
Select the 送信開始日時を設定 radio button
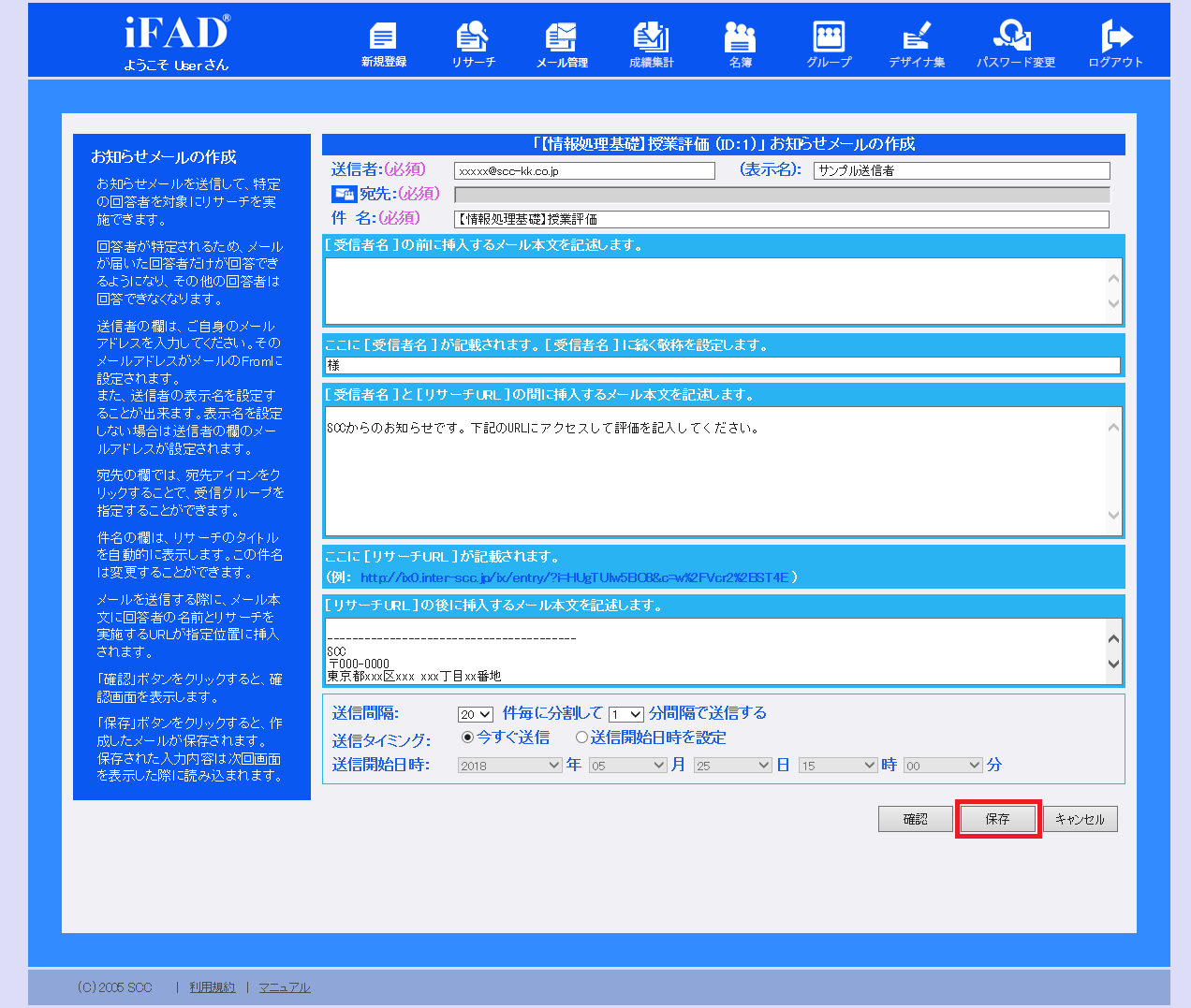[x=581, y=738]
